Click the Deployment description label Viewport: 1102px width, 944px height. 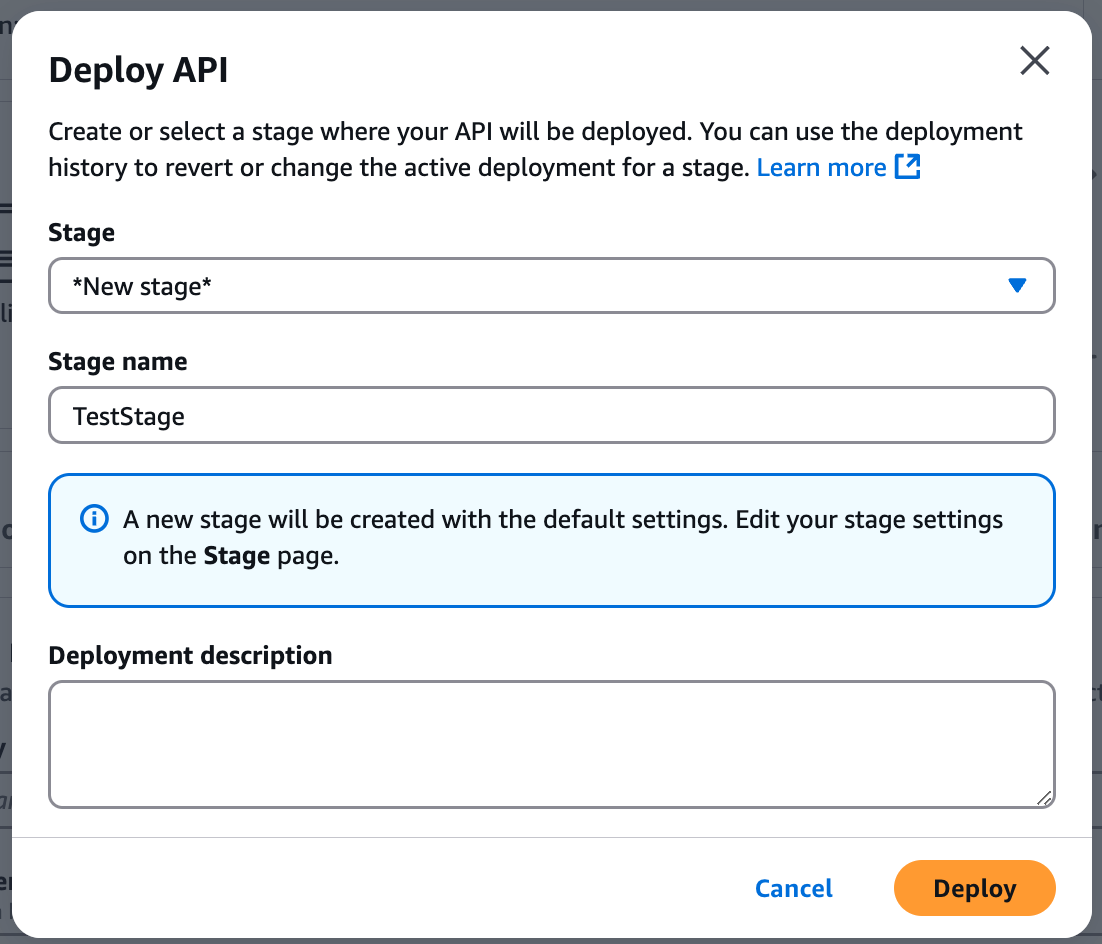tap(190, 655)
